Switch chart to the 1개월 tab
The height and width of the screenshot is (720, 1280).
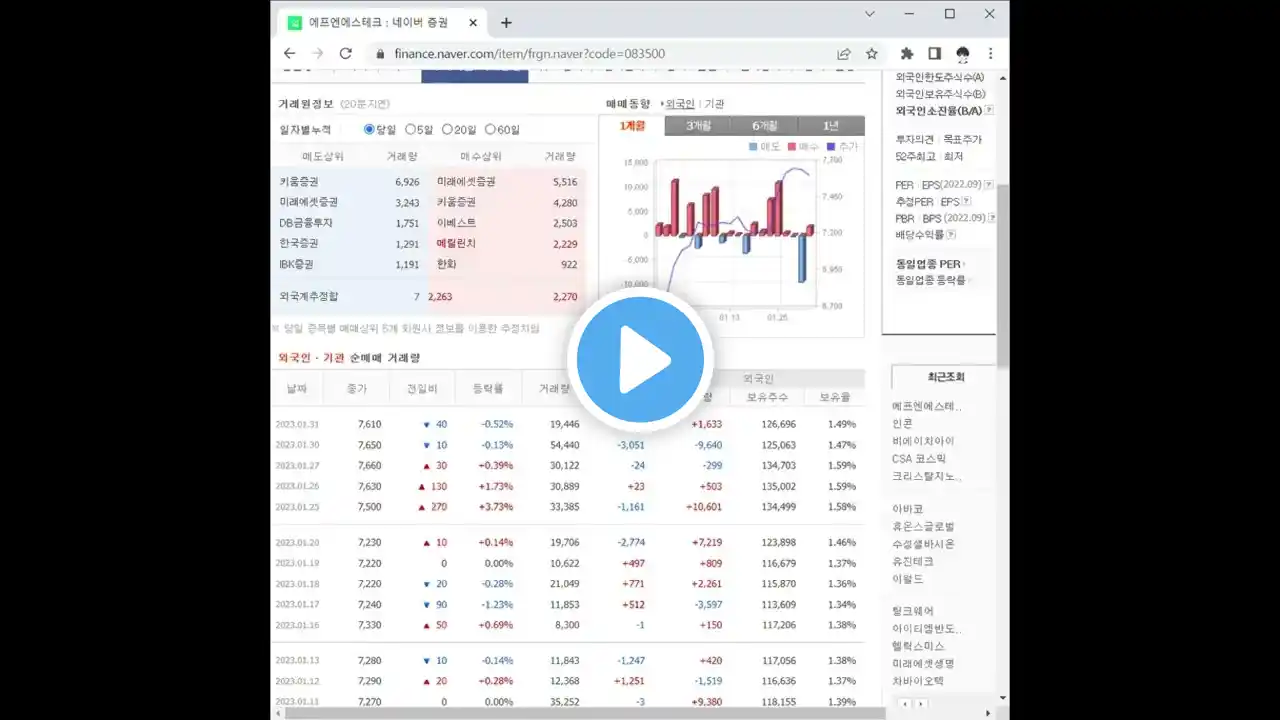(x=632, y=126)
